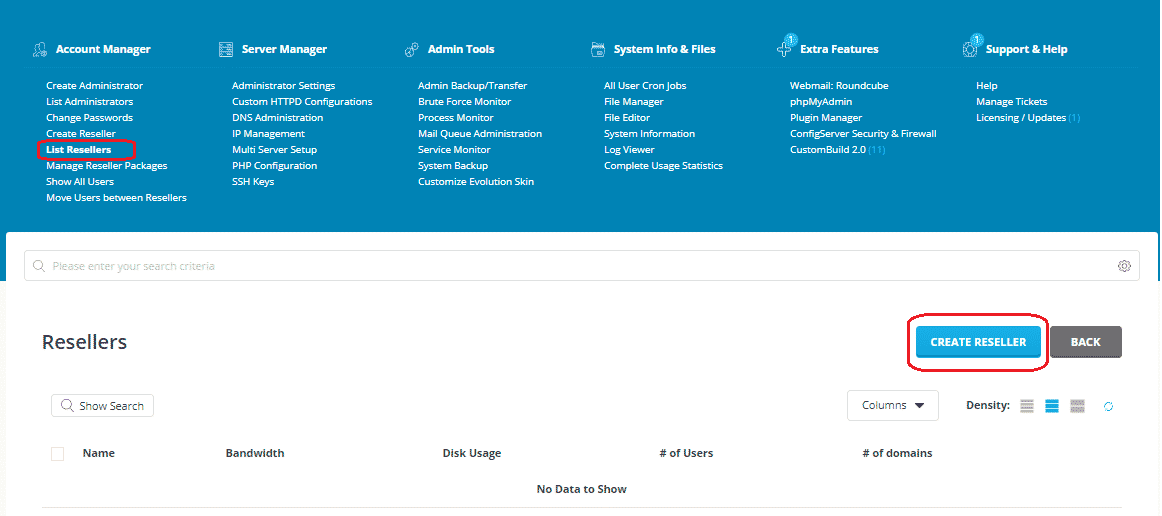Open Create Administrator link
Viewport: 1162px width, 516px height.
pos(94,86)
